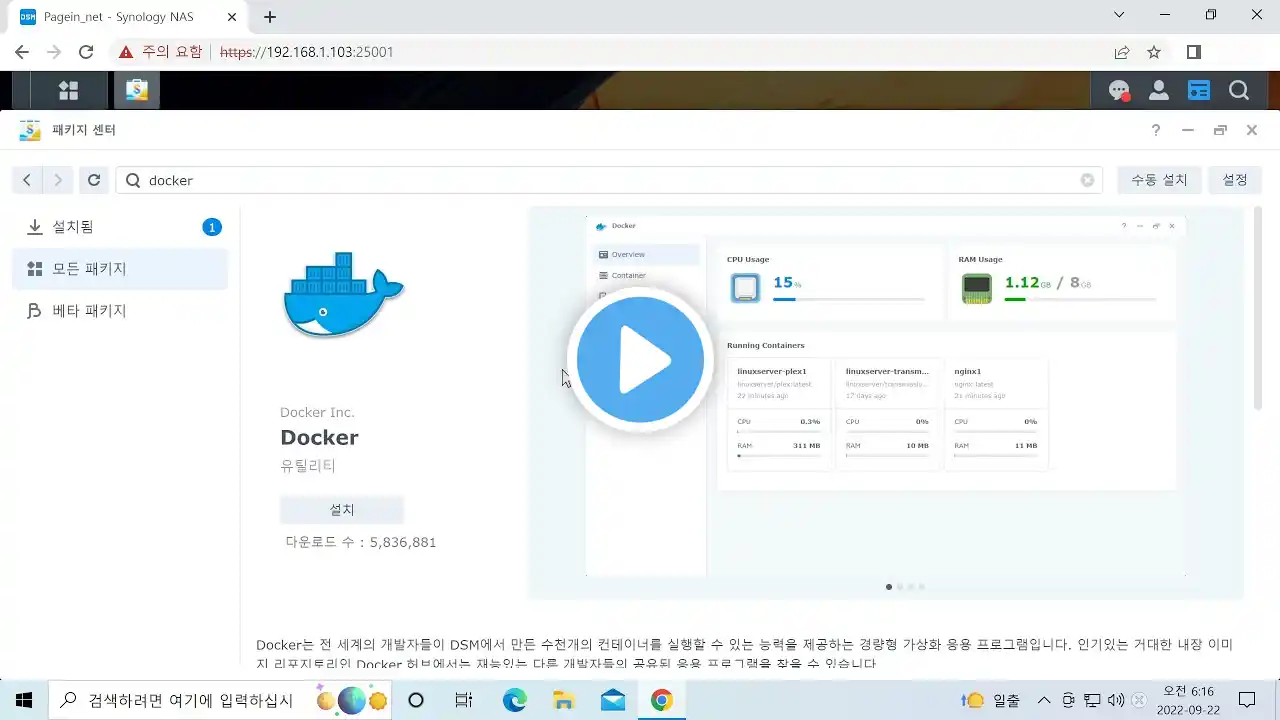This screenshot has height=720, width=1280.
Task: Click the share page icon in address bar
Action: click(1122, 52)
